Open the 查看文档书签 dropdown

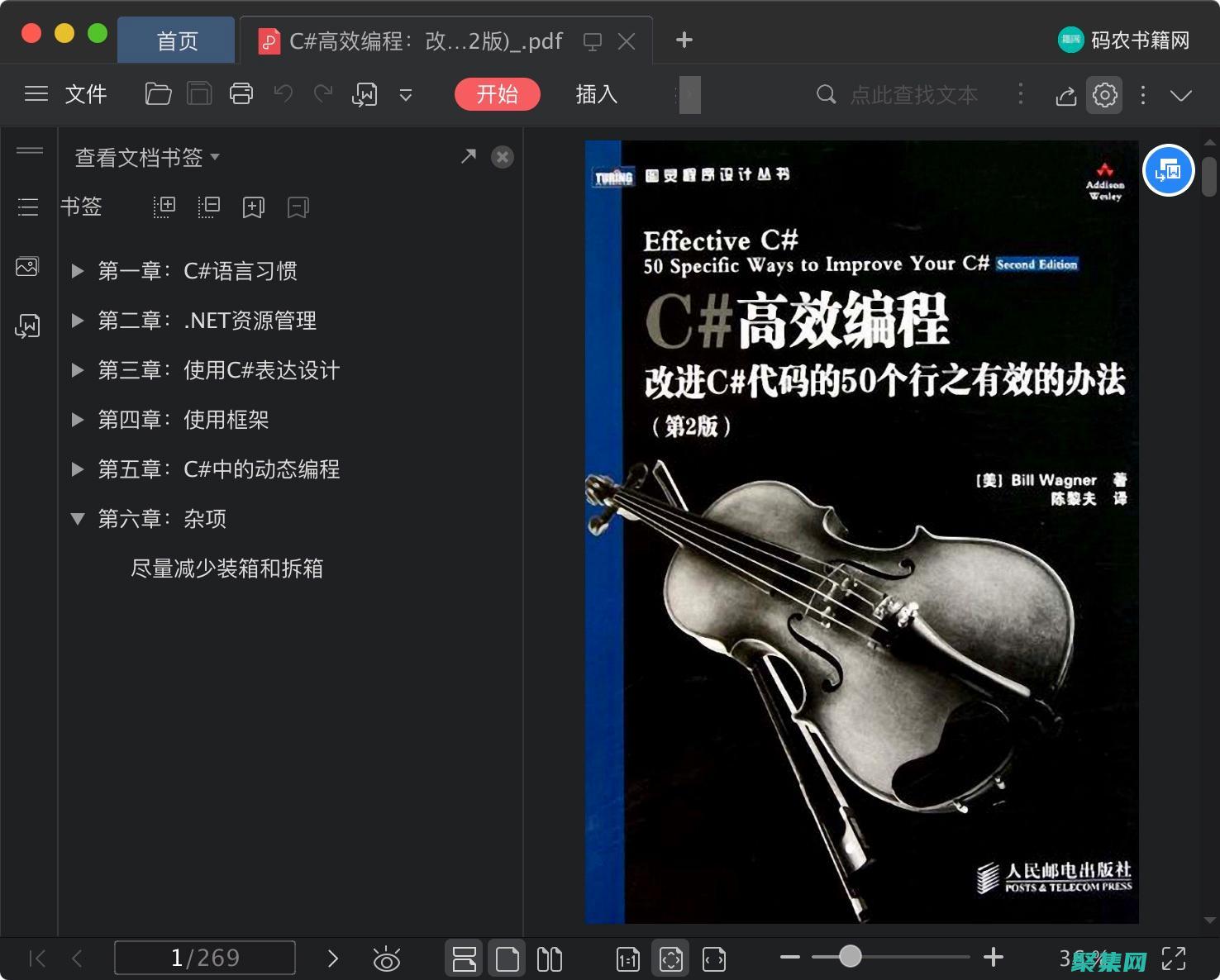pyautogui.click(x=145, y=157)
